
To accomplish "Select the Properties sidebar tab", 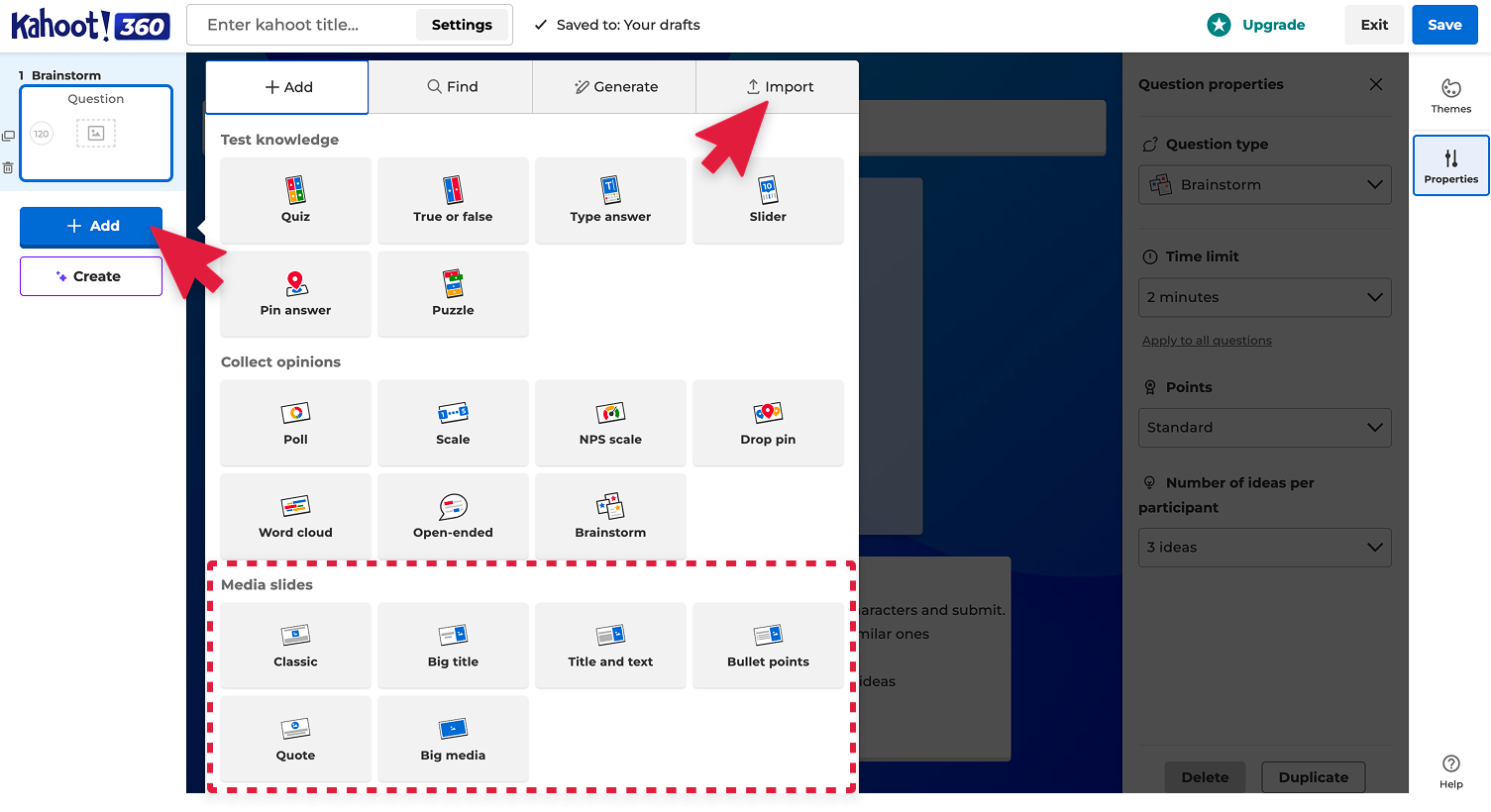I will click(x=1450, y=165).
